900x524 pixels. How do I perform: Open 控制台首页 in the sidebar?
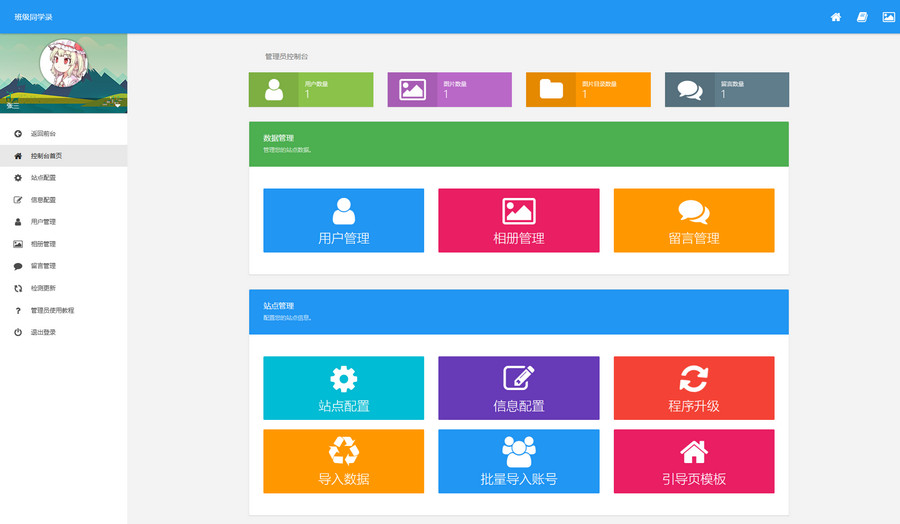coord(46,156)
